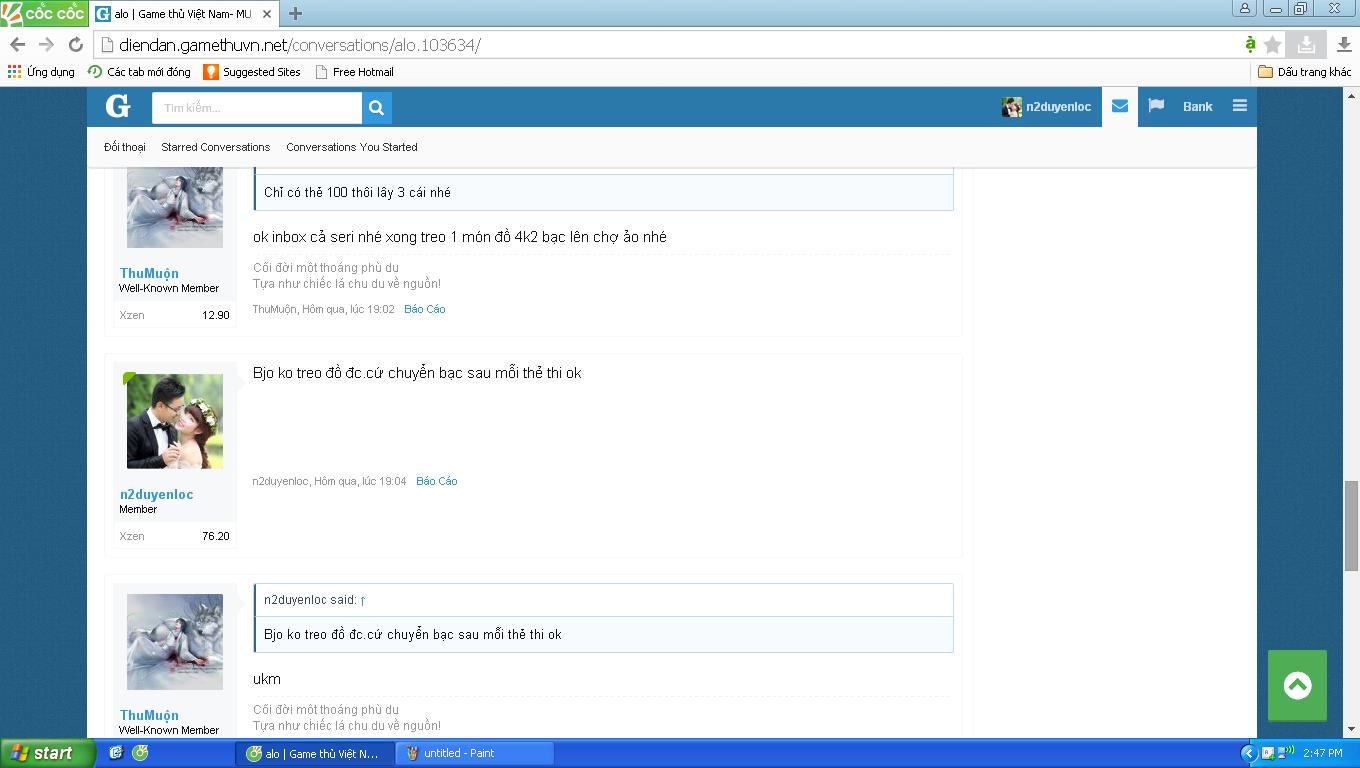Open Free Hotmail bookmark
Viewport: 1360px width, 768px height.
coord(355,72)
